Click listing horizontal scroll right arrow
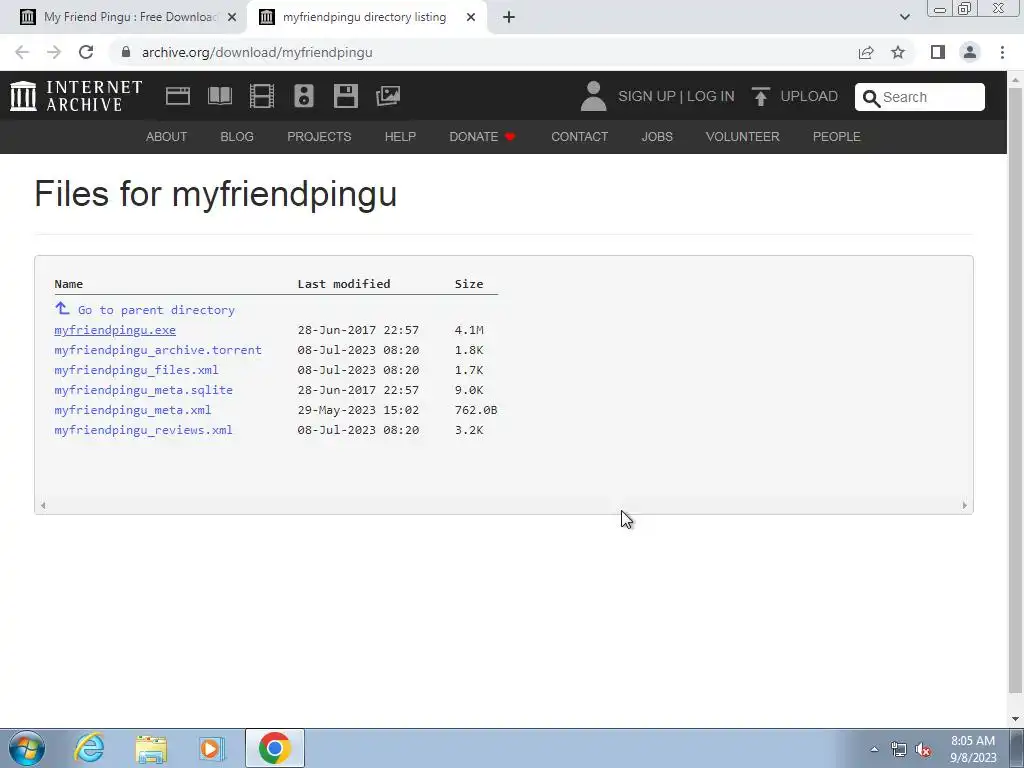 [x=965, y=505]
